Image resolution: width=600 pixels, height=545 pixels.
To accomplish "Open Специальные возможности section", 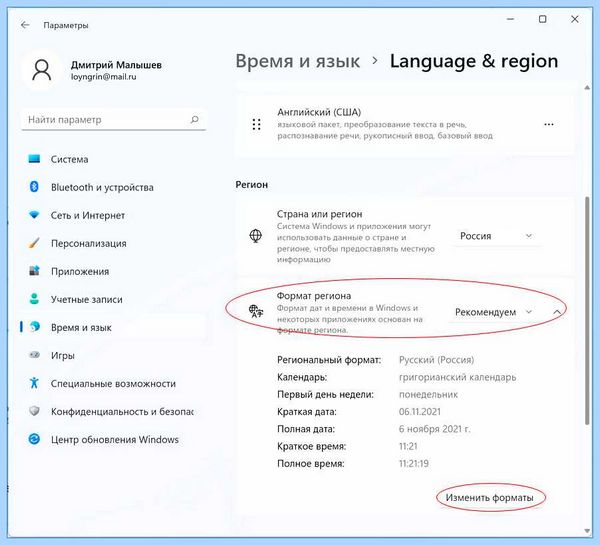I will (113, 383).
